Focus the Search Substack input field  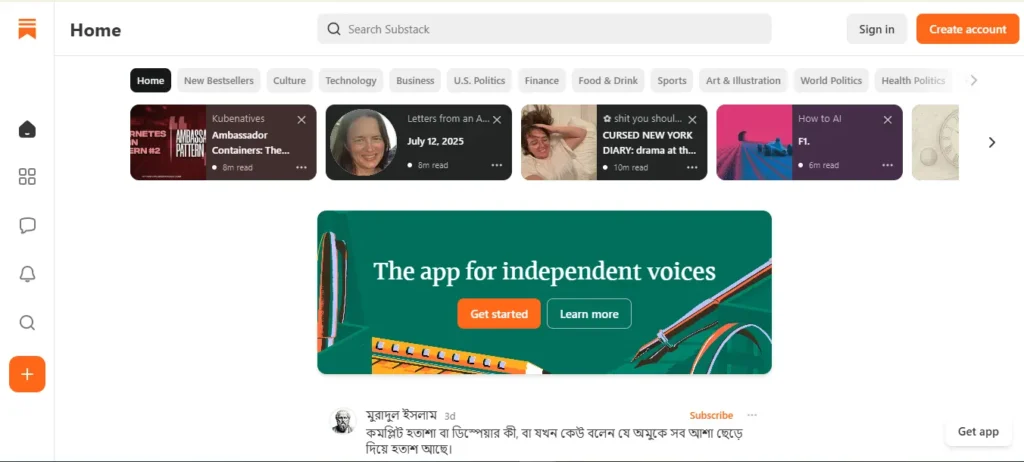(x=544, y=29)
